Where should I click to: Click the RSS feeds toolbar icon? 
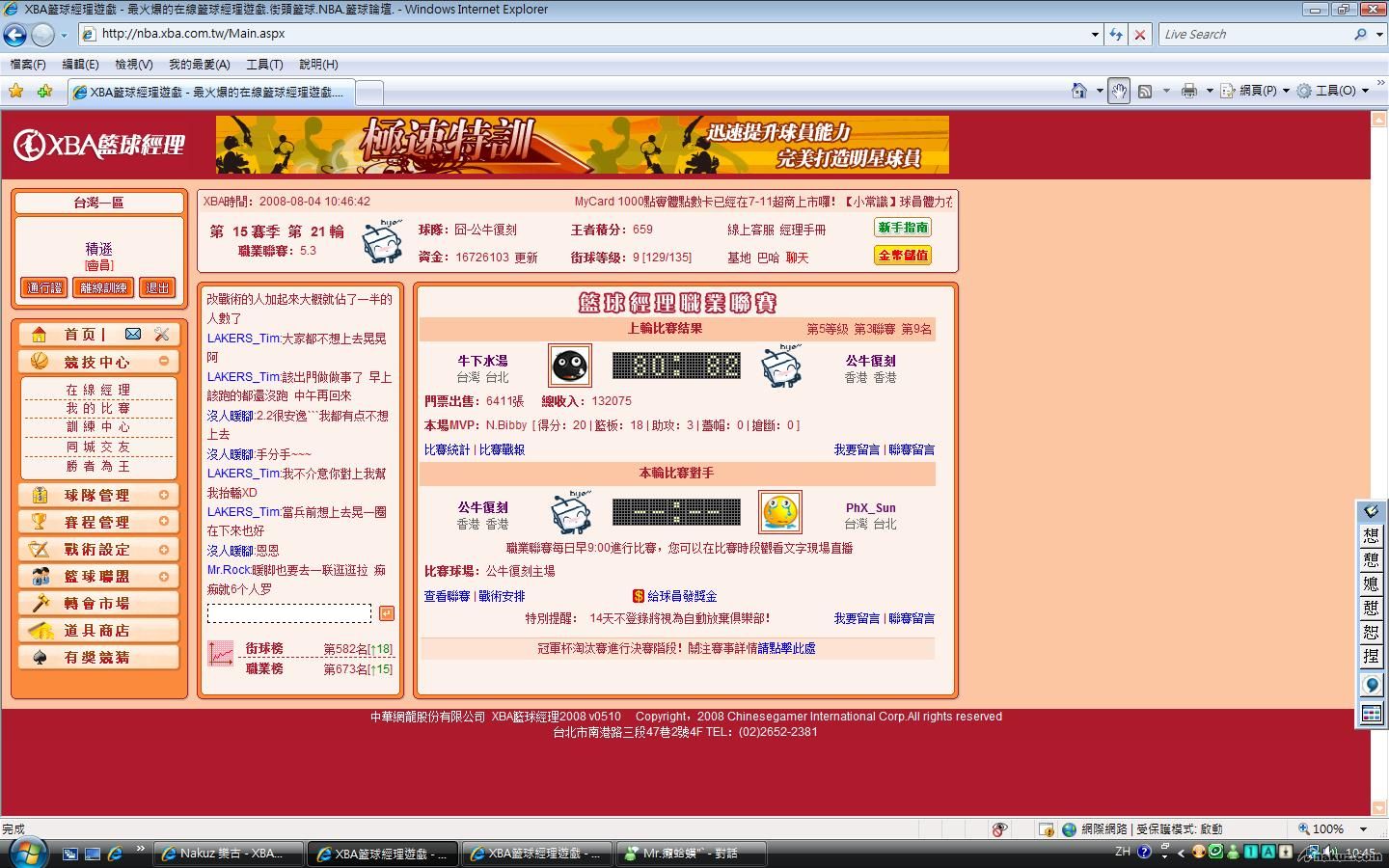coord(1145,91)
